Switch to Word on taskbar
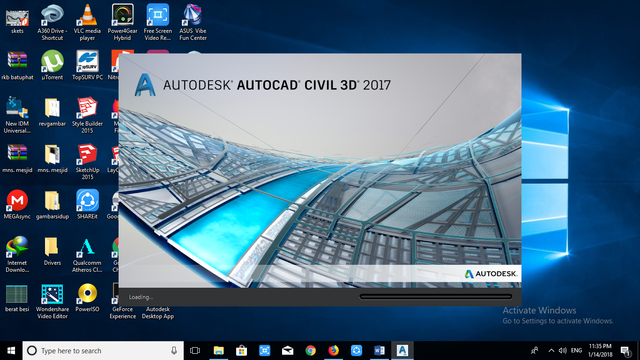This screenshot has width=640, height=360. [x=379, y=351]
